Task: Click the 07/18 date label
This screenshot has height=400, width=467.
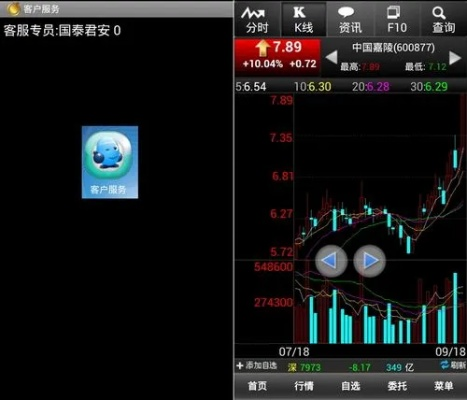Action: click(294, 351)
